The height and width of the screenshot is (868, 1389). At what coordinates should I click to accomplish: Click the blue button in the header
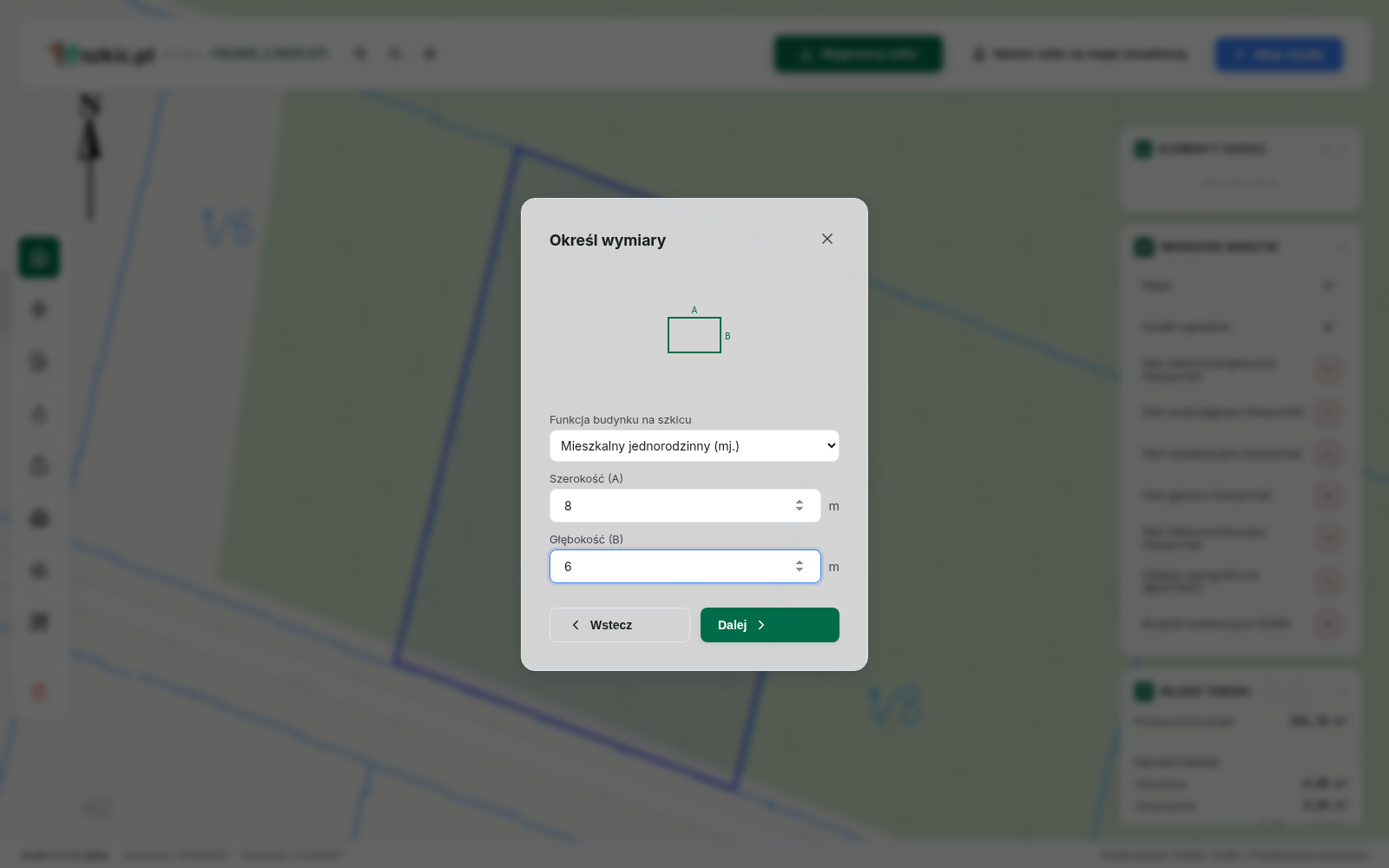(x=1280, y=54)
